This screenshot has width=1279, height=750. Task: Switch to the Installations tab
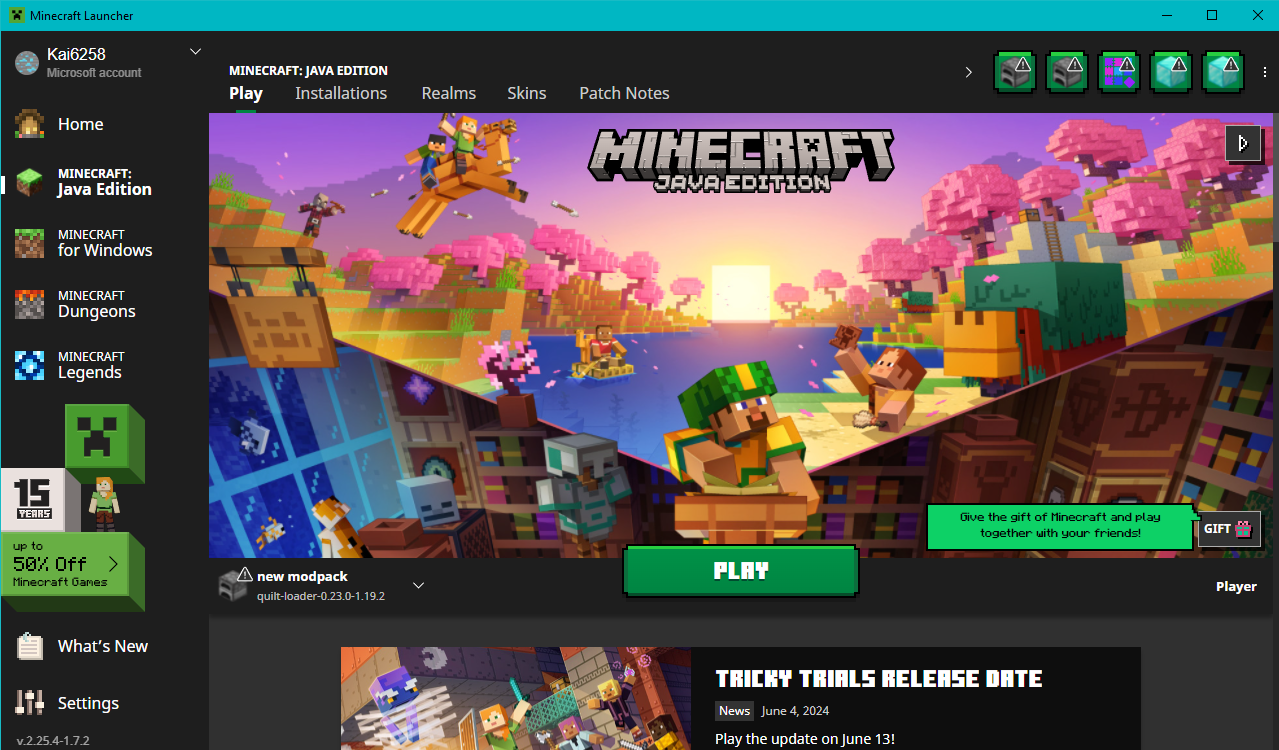341,93
